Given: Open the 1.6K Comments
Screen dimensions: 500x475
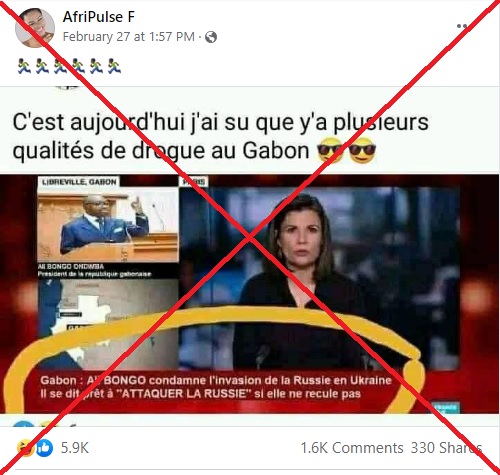Looking at the screenshot, I should pos(352,448).
